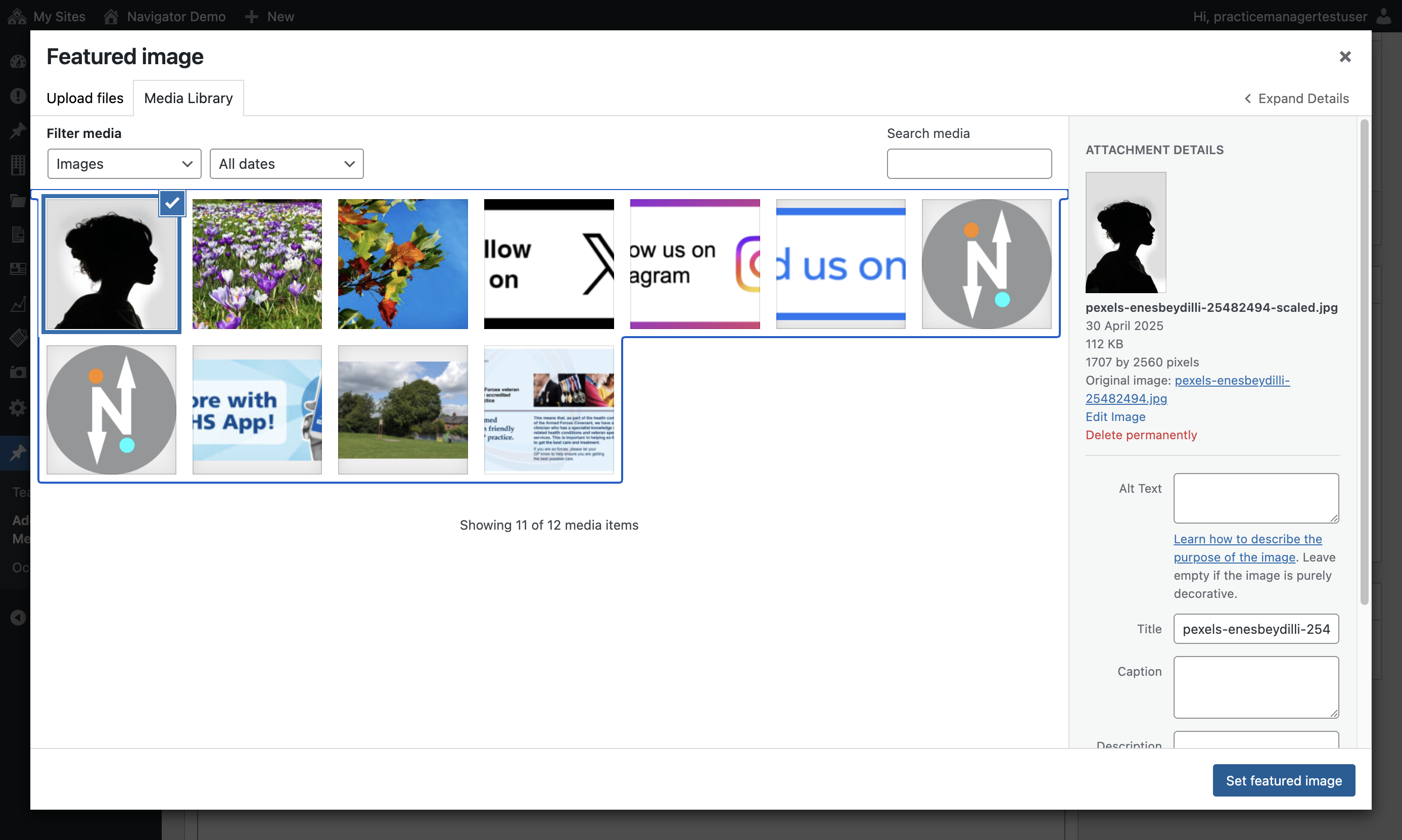Open the My Sites admin bar menu
Screen dimensions: 1402x840
pyautogui.click(x=47, y=16)
